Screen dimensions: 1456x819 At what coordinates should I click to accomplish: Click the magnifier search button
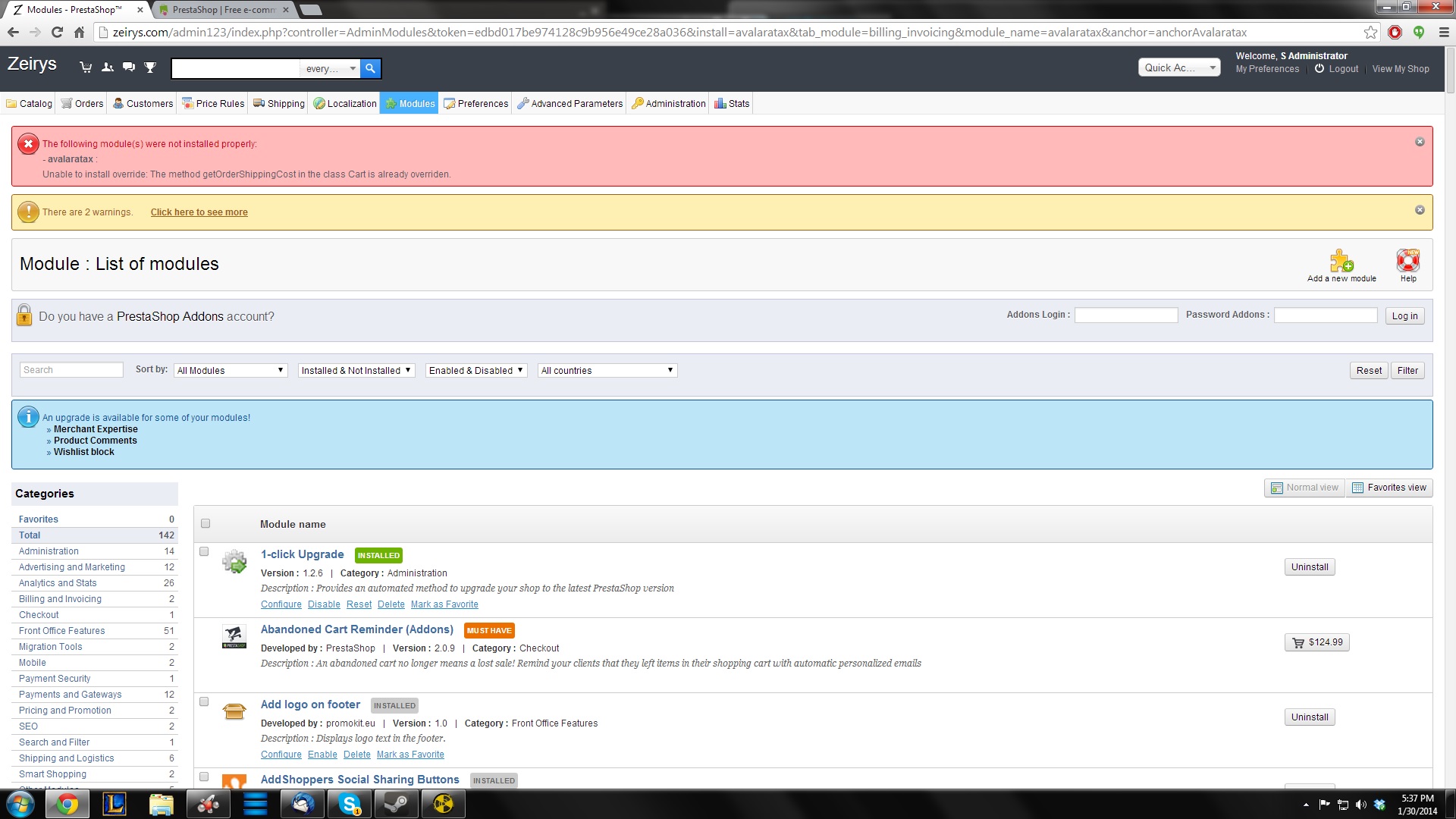coord(370,68)
